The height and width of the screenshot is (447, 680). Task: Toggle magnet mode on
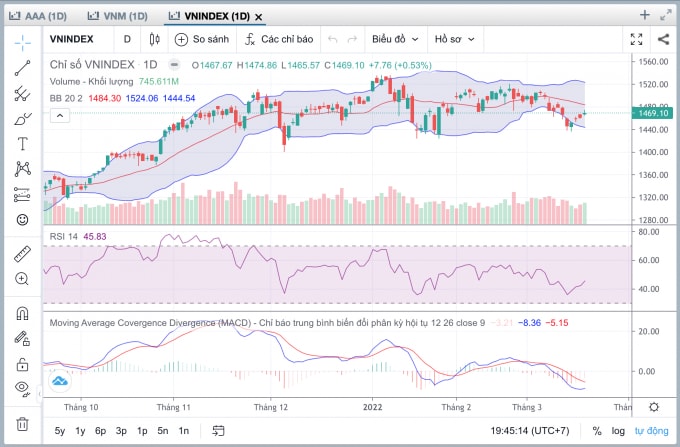[23, 313]
